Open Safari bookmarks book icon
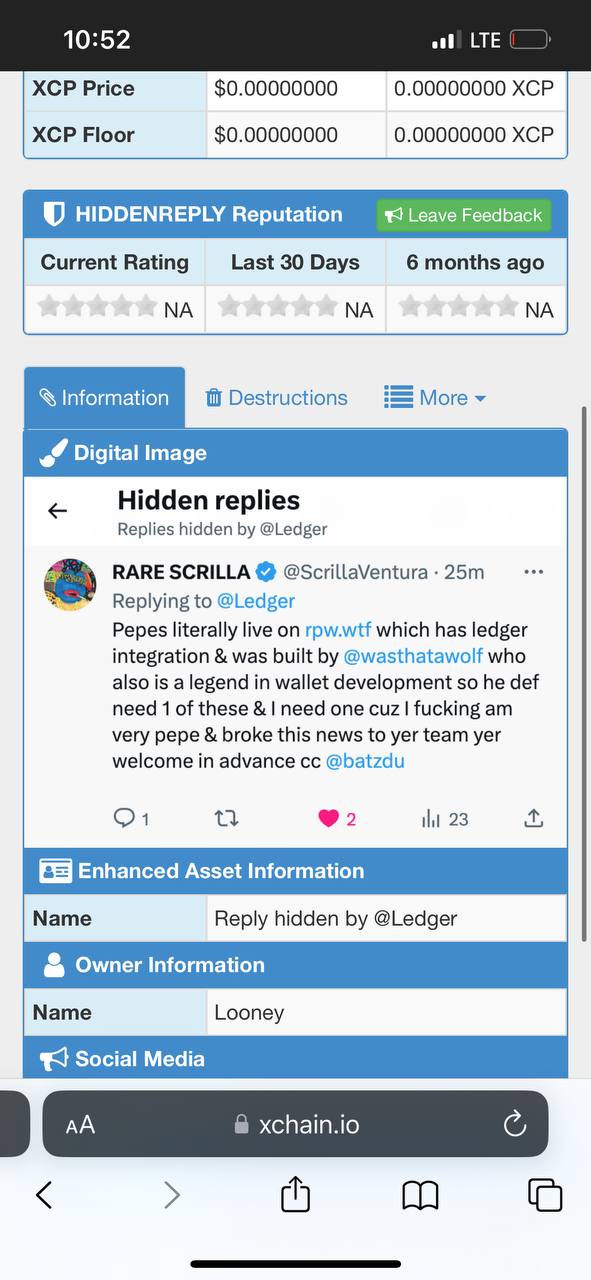This screenshot has height=1280, width=591. [420, 1195]
